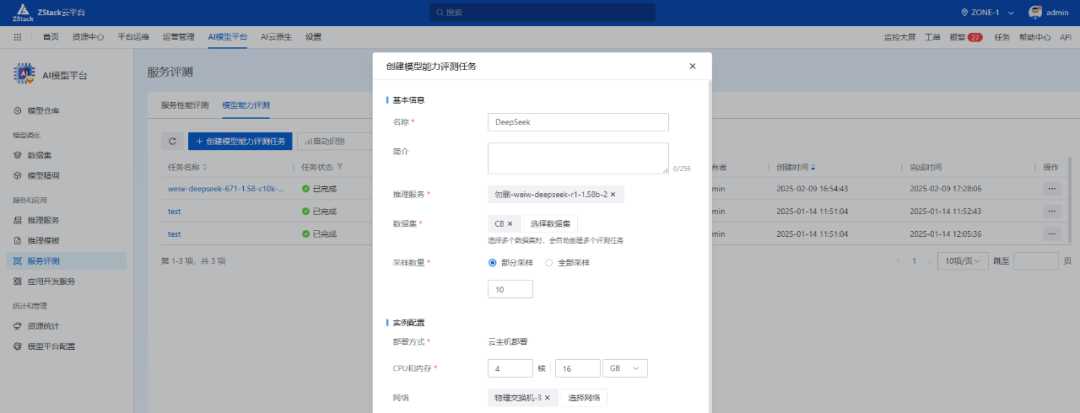Remove the 物理交换机-3 network tag
The height and width of the screenshot is (413, 1080).
[x=547, y=398]
